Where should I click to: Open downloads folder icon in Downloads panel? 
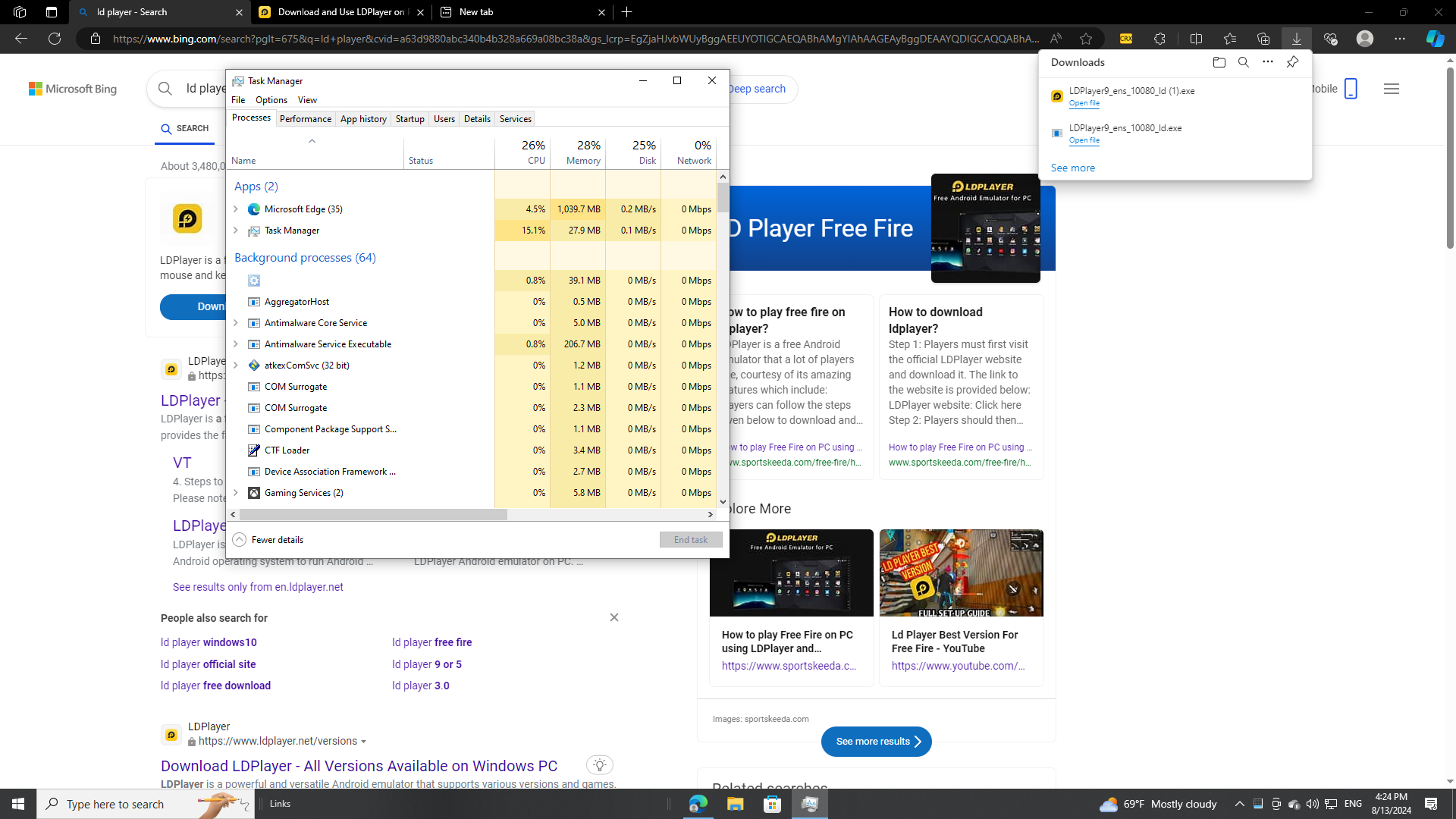tap(1219, 62)
